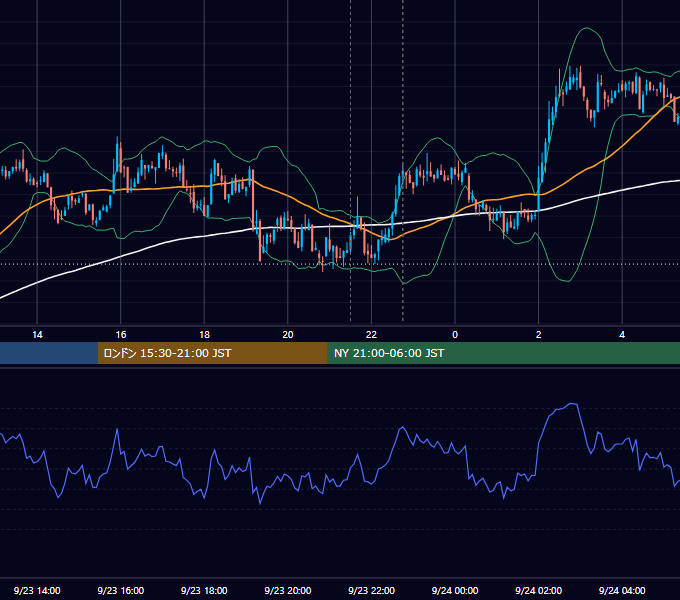Click the 0 hour label on the price chart axis
The width and height of the screenshot is (680, 600).
[455, 335]
